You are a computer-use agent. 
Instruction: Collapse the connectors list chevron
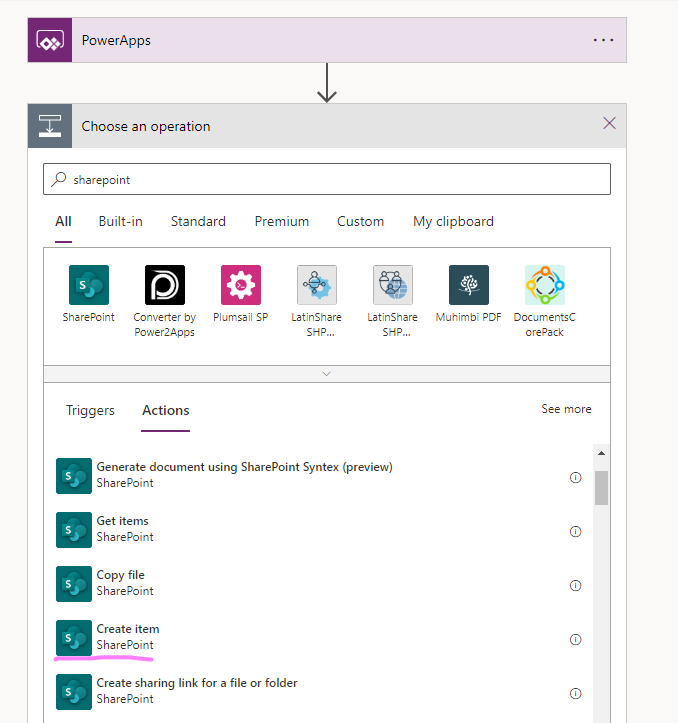pos(326,373)
